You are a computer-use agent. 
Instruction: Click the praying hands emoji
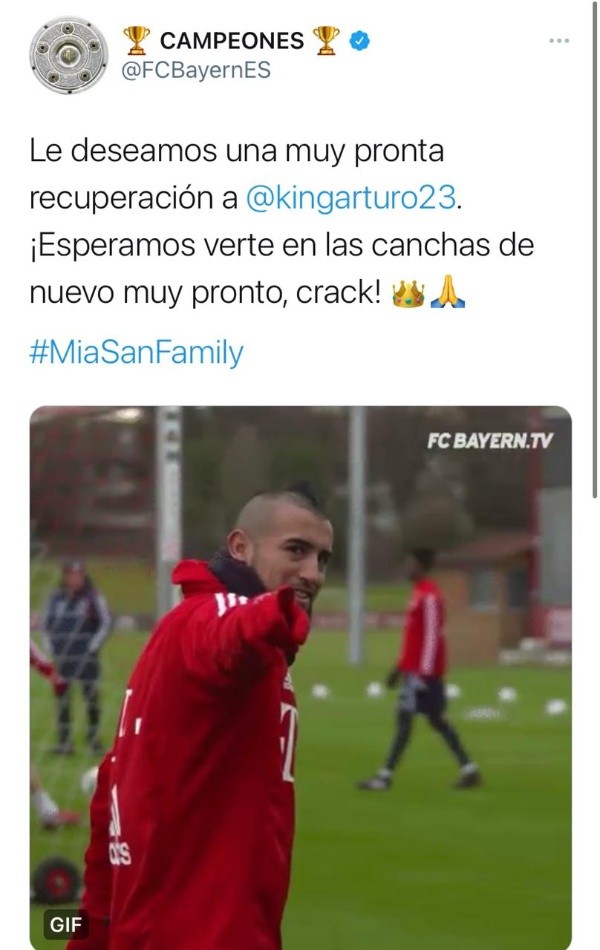click(x=447, y=293)
